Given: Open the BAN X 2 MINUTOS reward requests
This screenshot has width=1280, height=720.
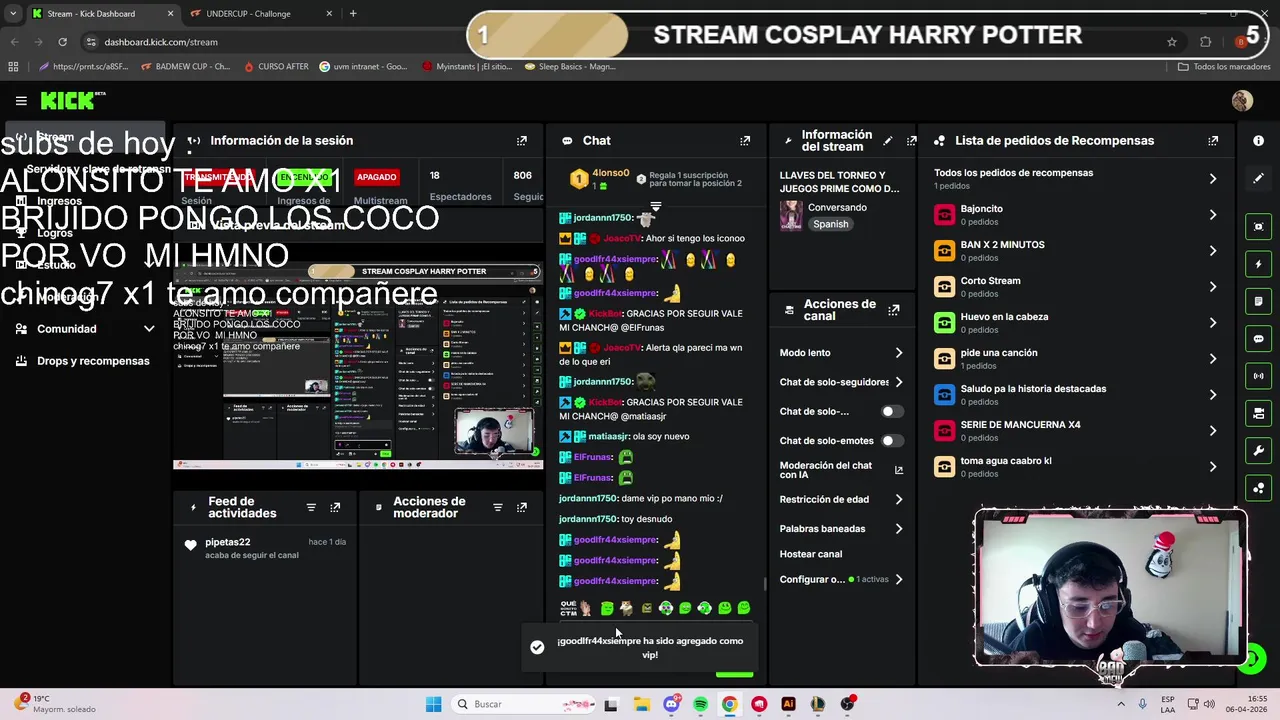Looking at the screenshot, I should [1076, 251].
